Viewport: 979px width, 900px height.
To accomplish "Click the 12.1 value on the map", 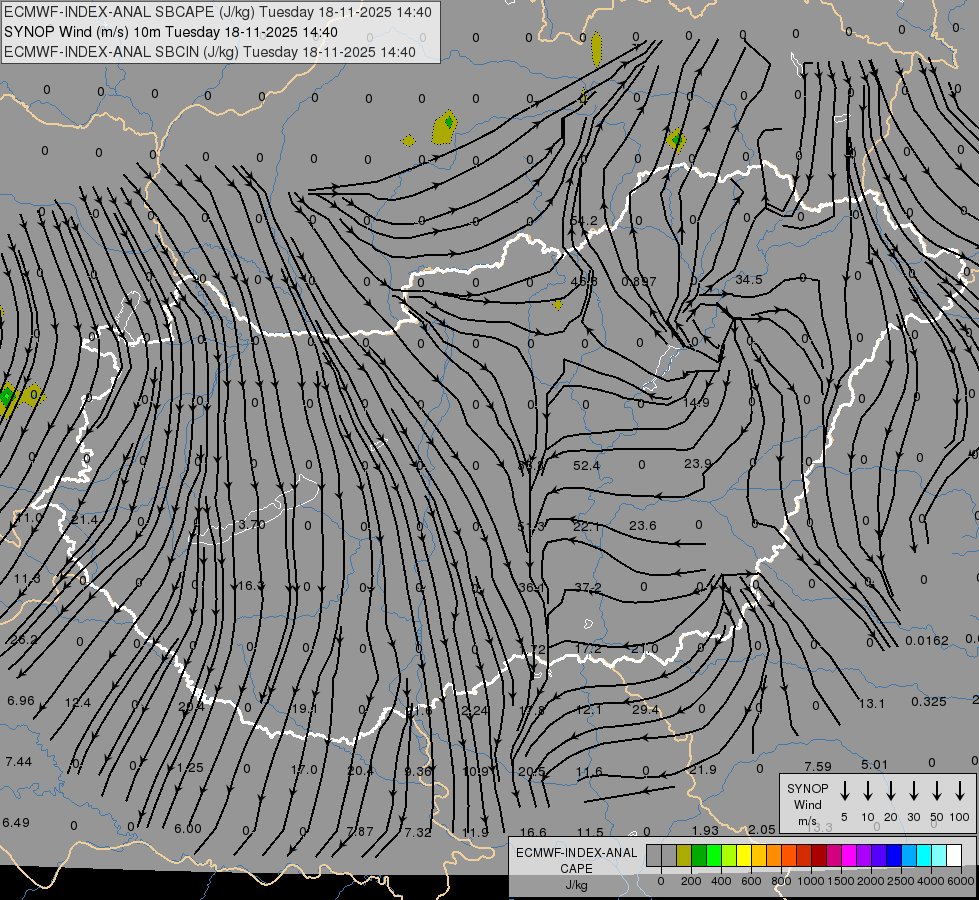I will [589, 710].
